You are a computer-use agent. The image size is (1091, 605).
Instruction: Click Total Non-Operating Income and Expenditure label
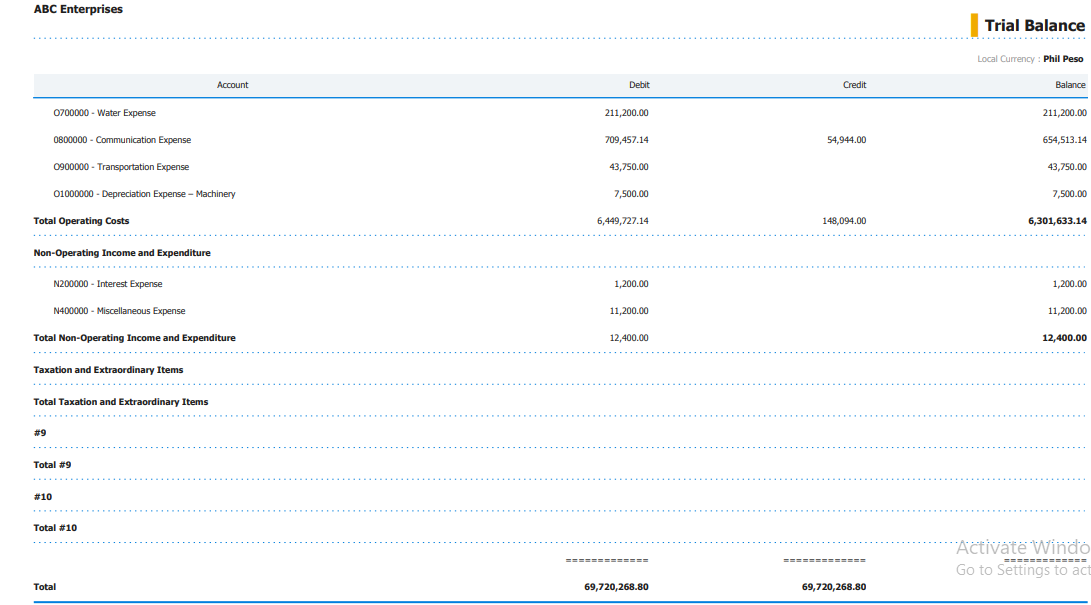pyautogui.click(x=134, y=338)
